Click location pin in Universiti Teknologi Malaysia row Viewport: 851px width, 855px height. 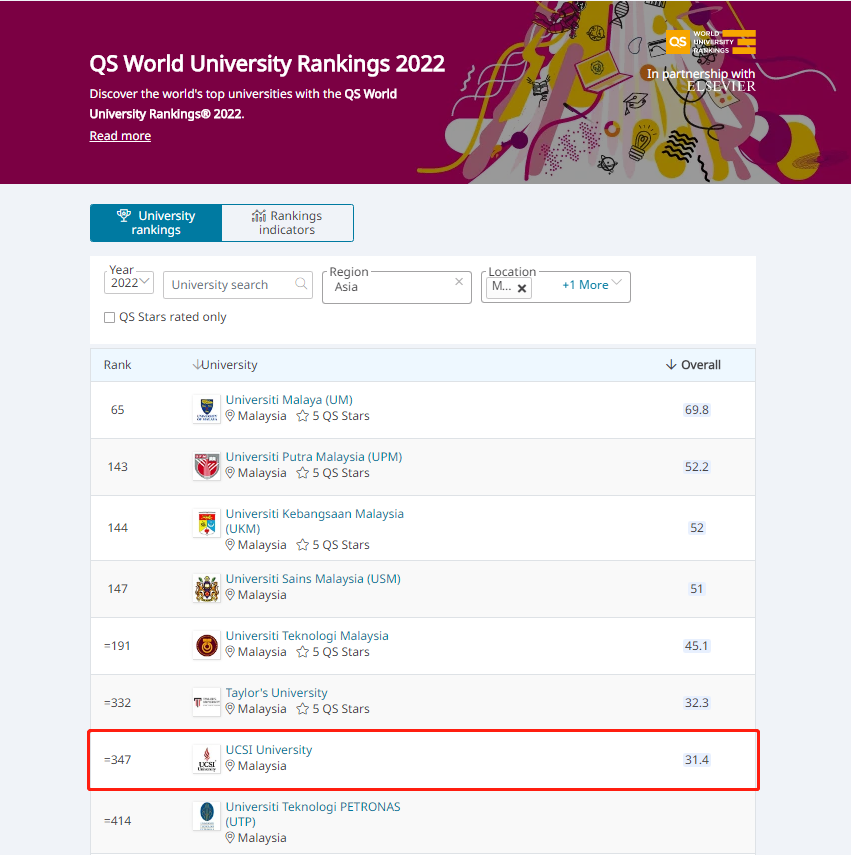point(230,652)
